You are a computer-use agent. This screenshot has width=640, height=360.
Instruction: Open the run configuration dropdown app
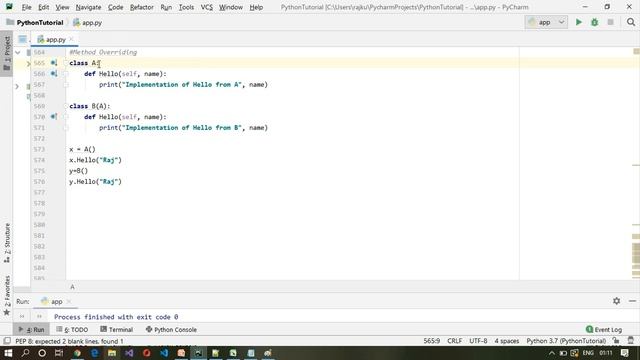pyautogui.click(x=546, y=22)
